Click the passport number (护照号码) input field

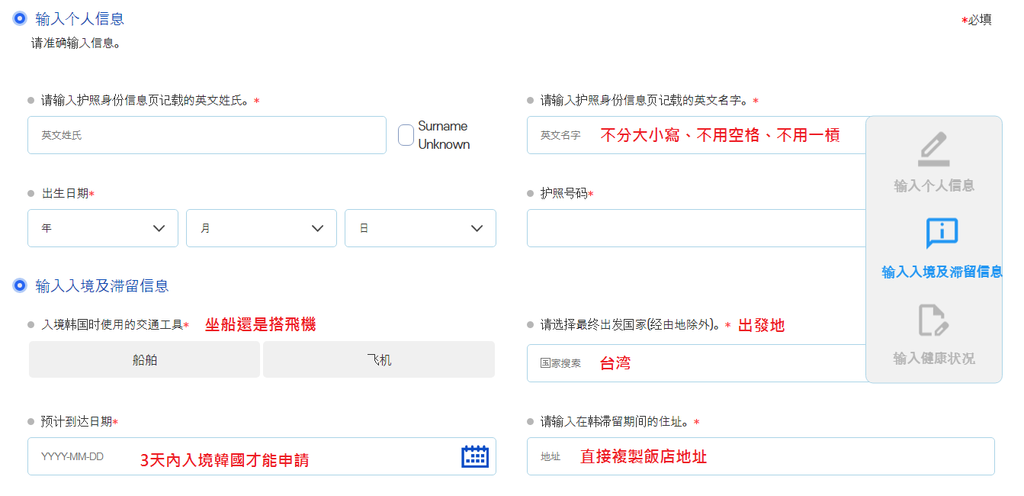coord(695,228)
